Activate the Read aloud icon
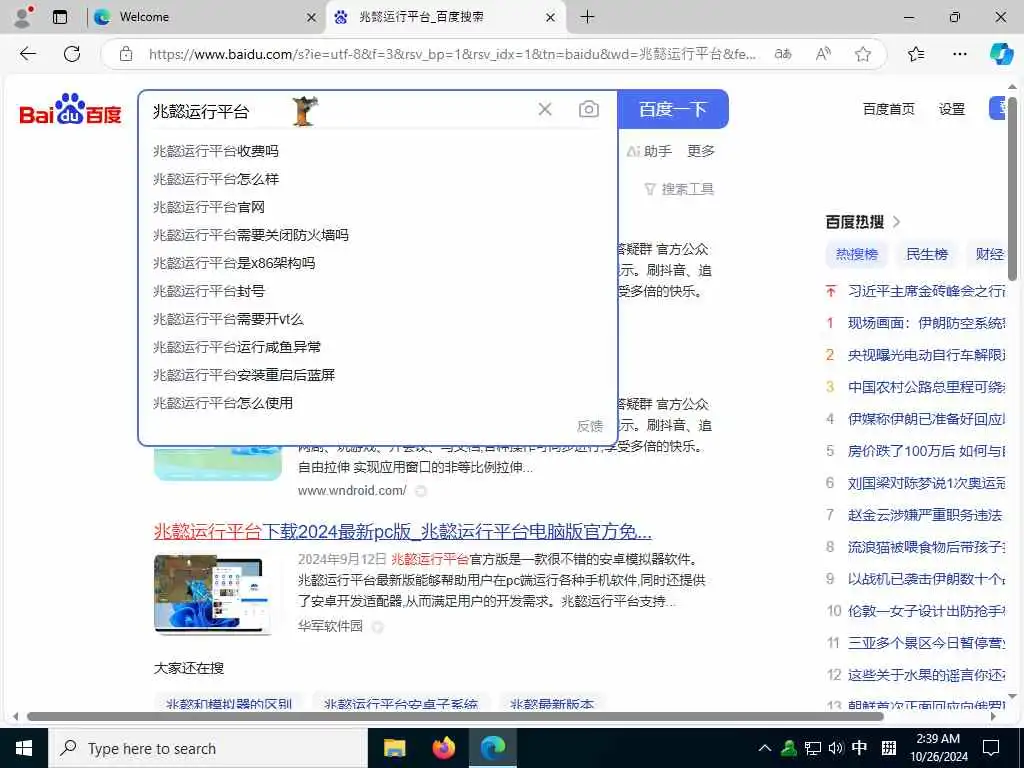Screen dimensions: 1024x768 pos(823,54)
